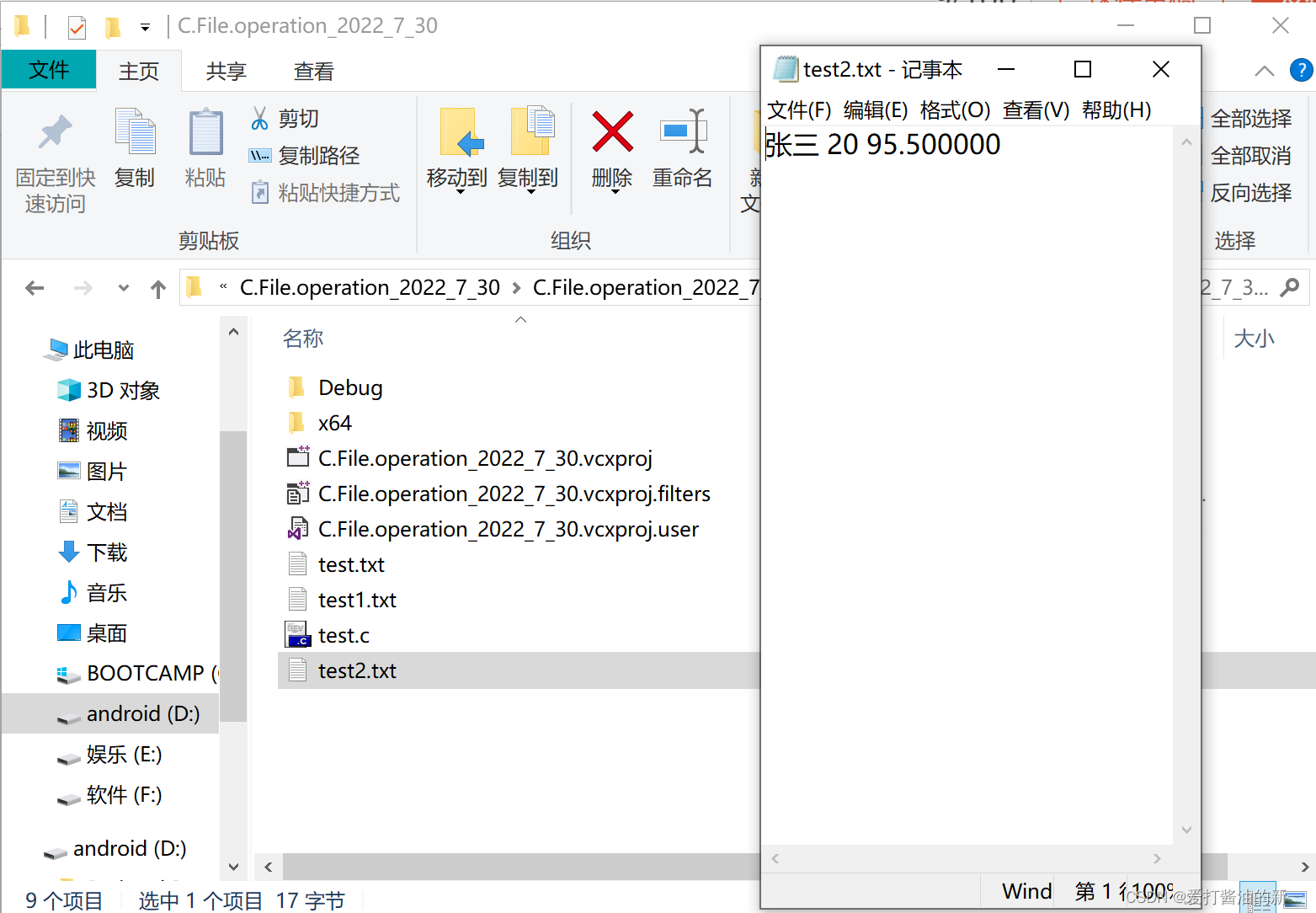This screenshot has height=913, width=1316.
Task: Open Music (音乐) in sidebar
Action: pos(93,592)
